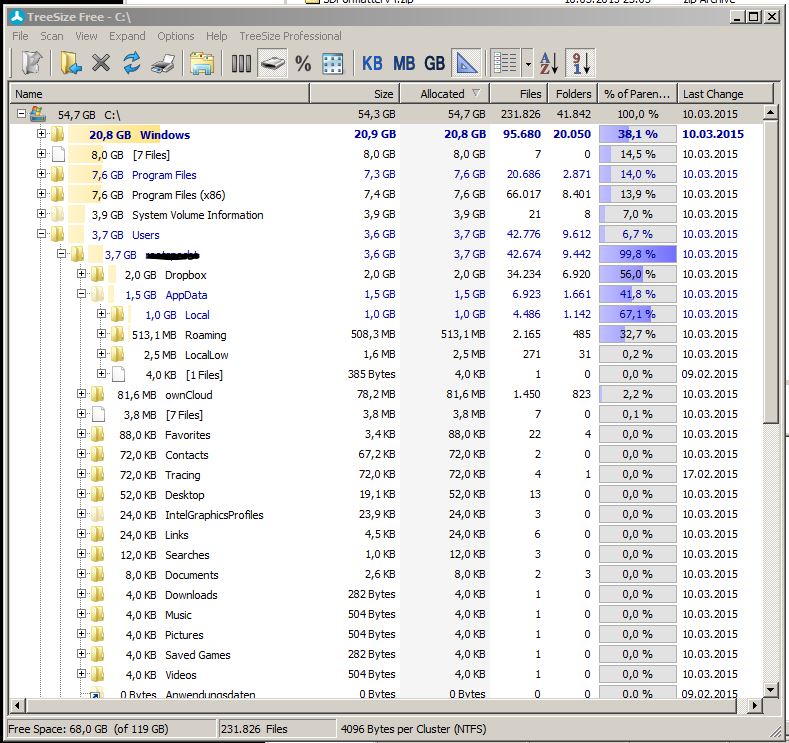Viewport: 789px width, 743px height.
Task: Click the Anwendungsdaten shortcut icon
Action: [96, 693]
